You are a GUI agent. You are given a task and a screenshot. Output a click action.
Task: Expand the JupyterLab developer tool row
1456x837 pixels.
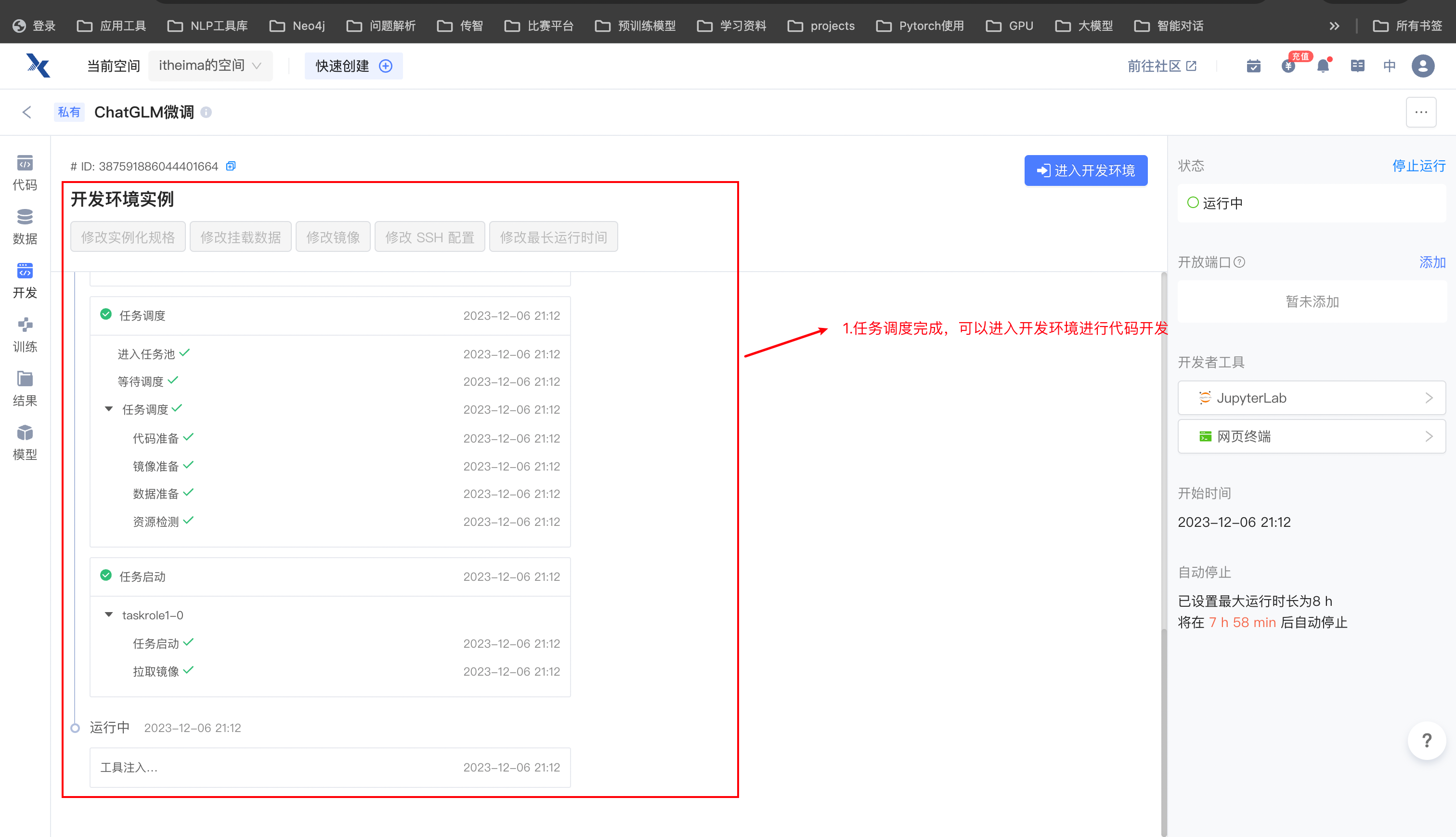click(1311, 398)
